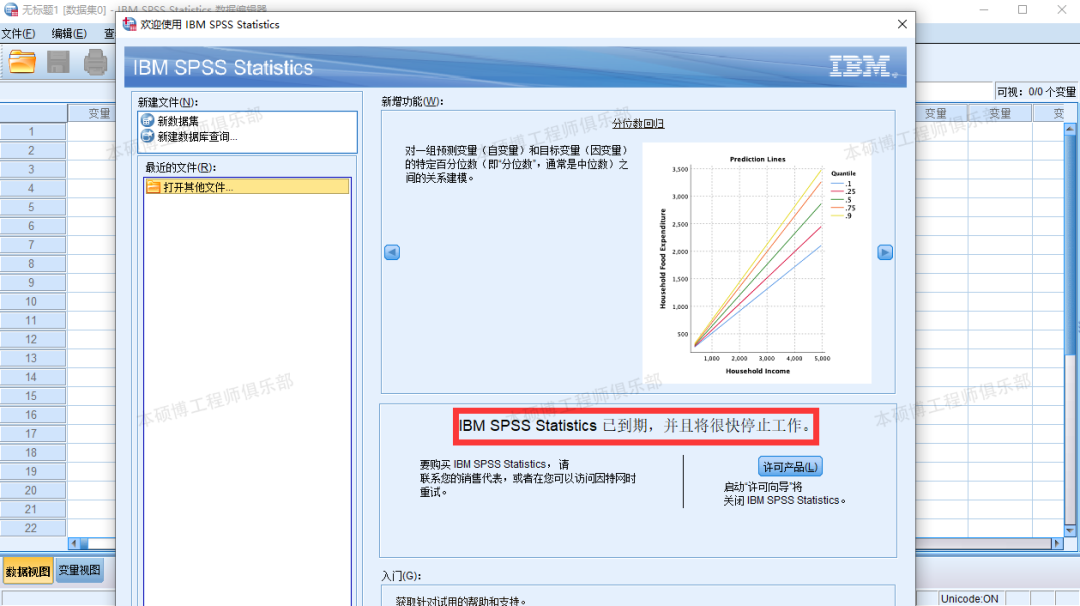The image size is (1080, 606).
Task: Click vertical scrollbar down arrow in Data Editor
Action: point(1070,531)
